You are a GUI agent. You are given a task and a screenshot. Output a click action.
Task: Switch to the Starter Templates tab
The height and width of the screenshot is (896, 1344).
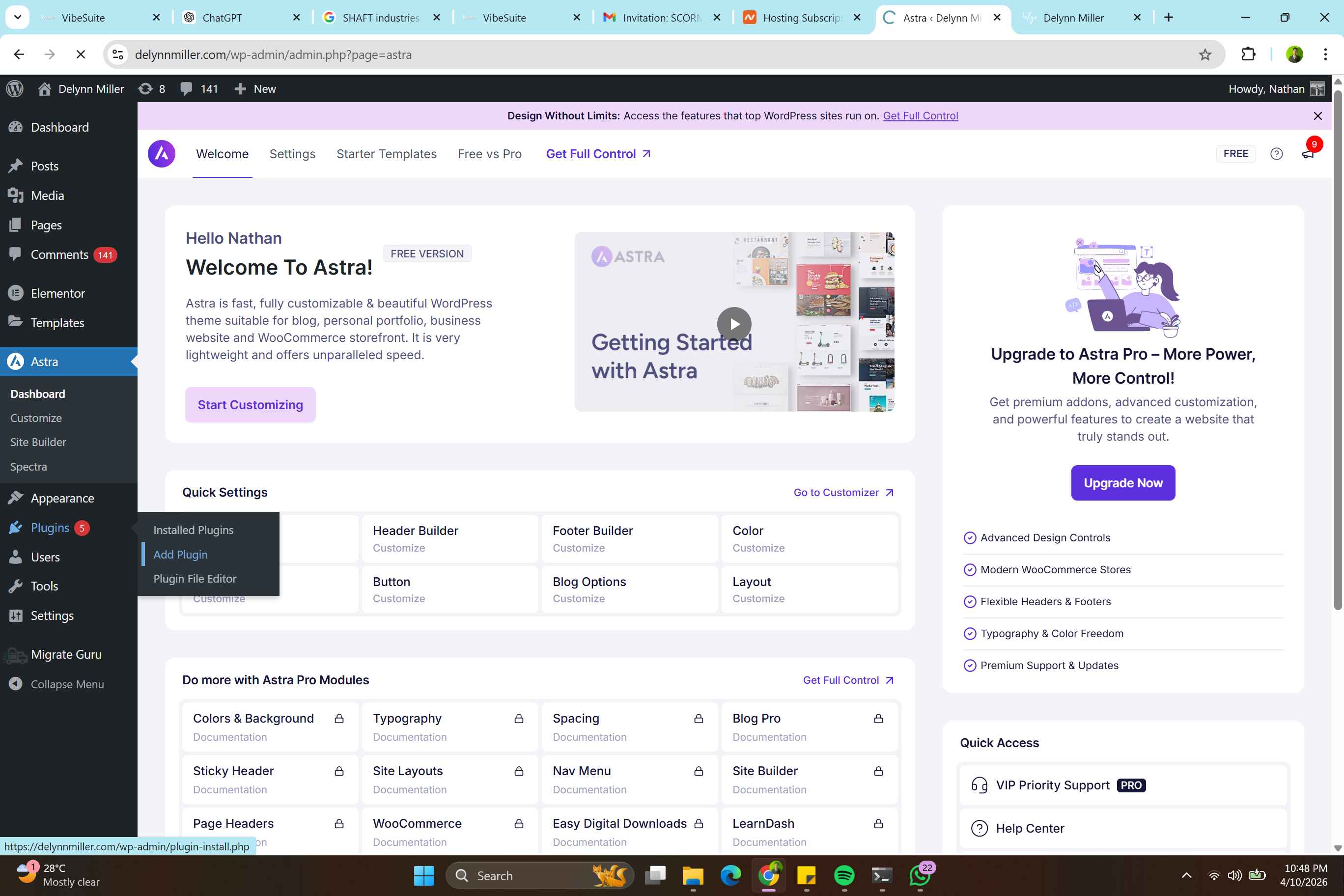pos(386,154)
